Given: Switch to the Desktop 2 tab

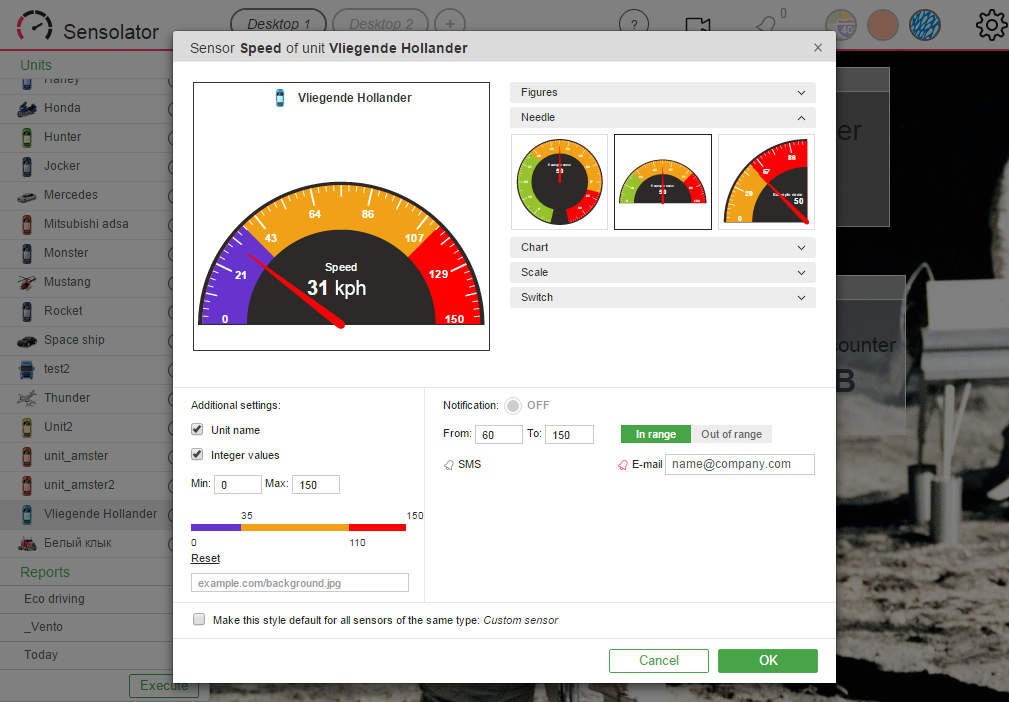Looking at the screenshot, I should click(x=380, y=24).
